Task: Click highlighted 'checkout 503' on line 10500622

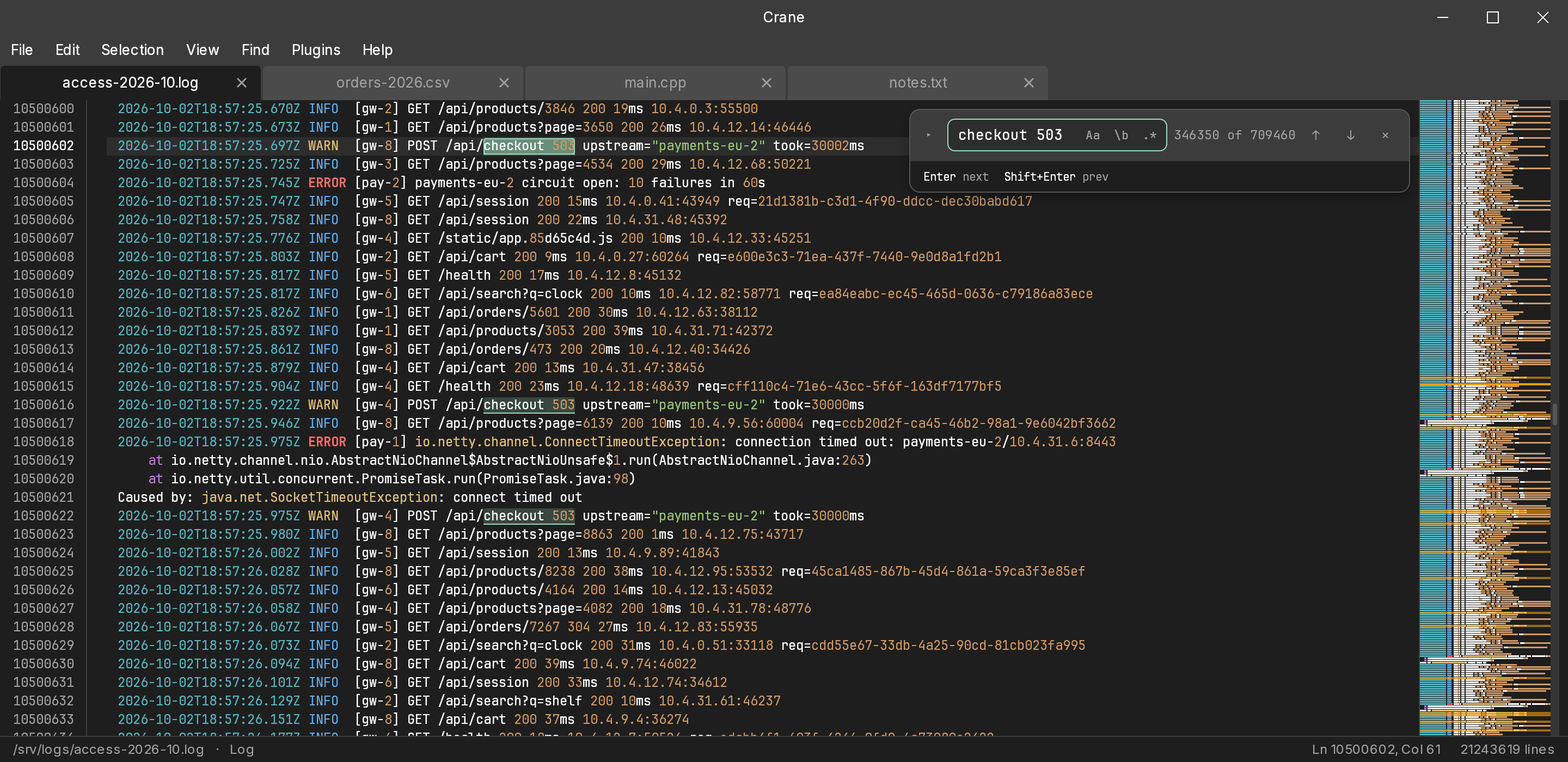Action: click(x=529, y=516)
